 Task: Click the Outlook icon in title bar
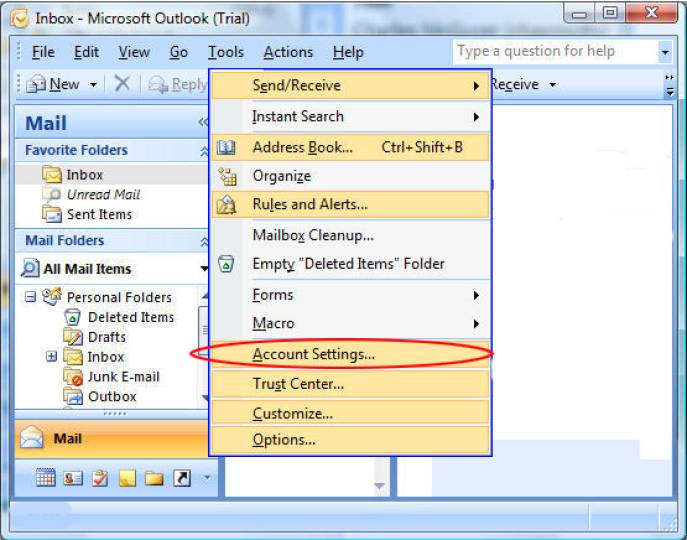[19, 19]
